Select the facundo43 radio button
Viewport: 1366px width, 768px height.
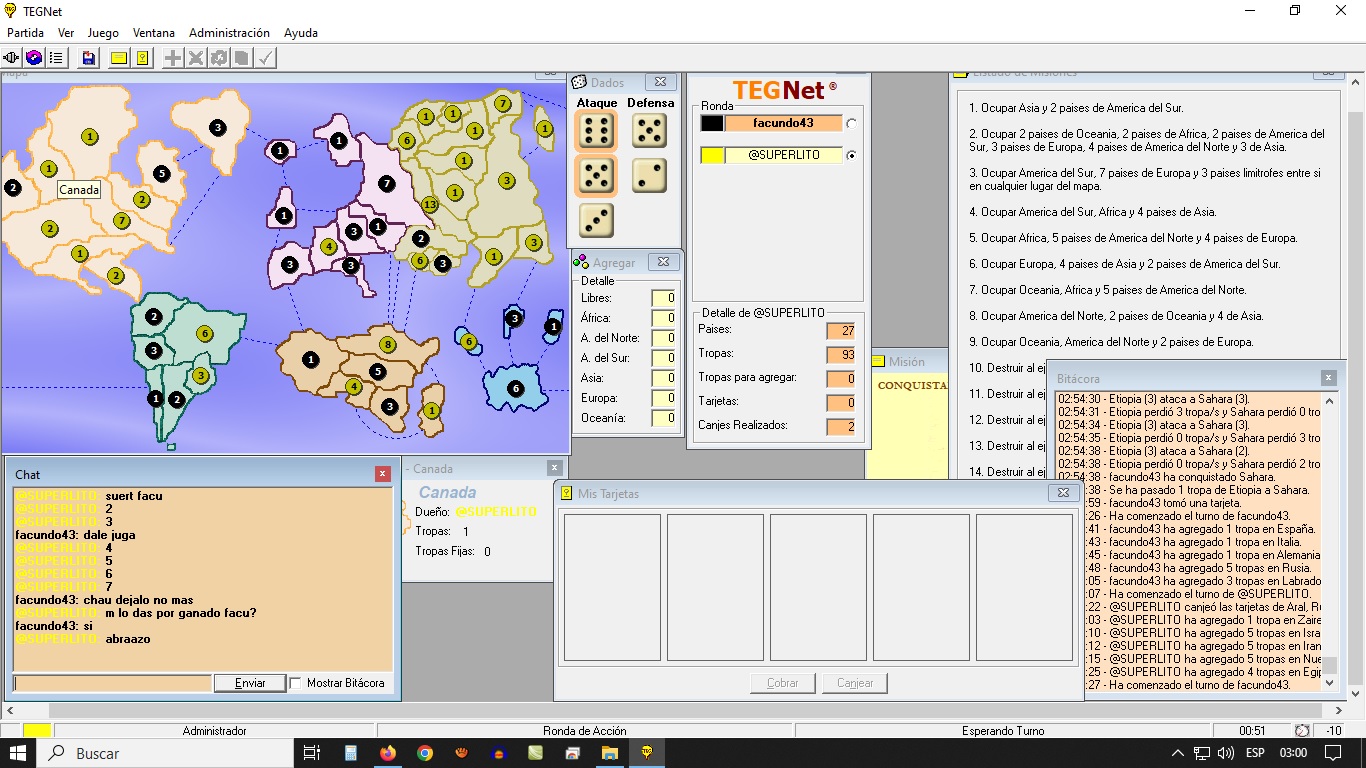point(851,123)
